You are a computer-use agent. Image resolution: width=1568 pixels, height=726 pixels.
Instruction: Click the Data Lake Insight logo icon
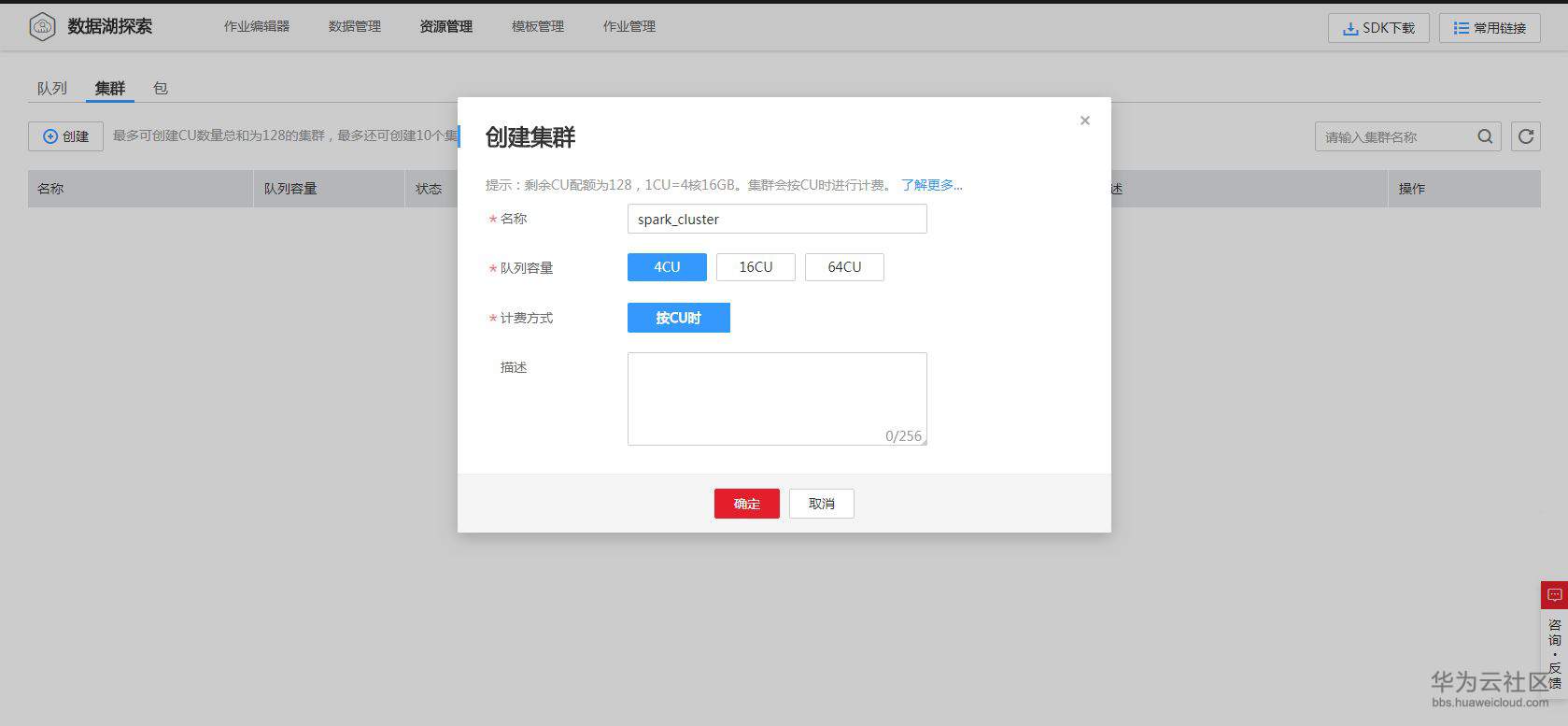point(42,27)
